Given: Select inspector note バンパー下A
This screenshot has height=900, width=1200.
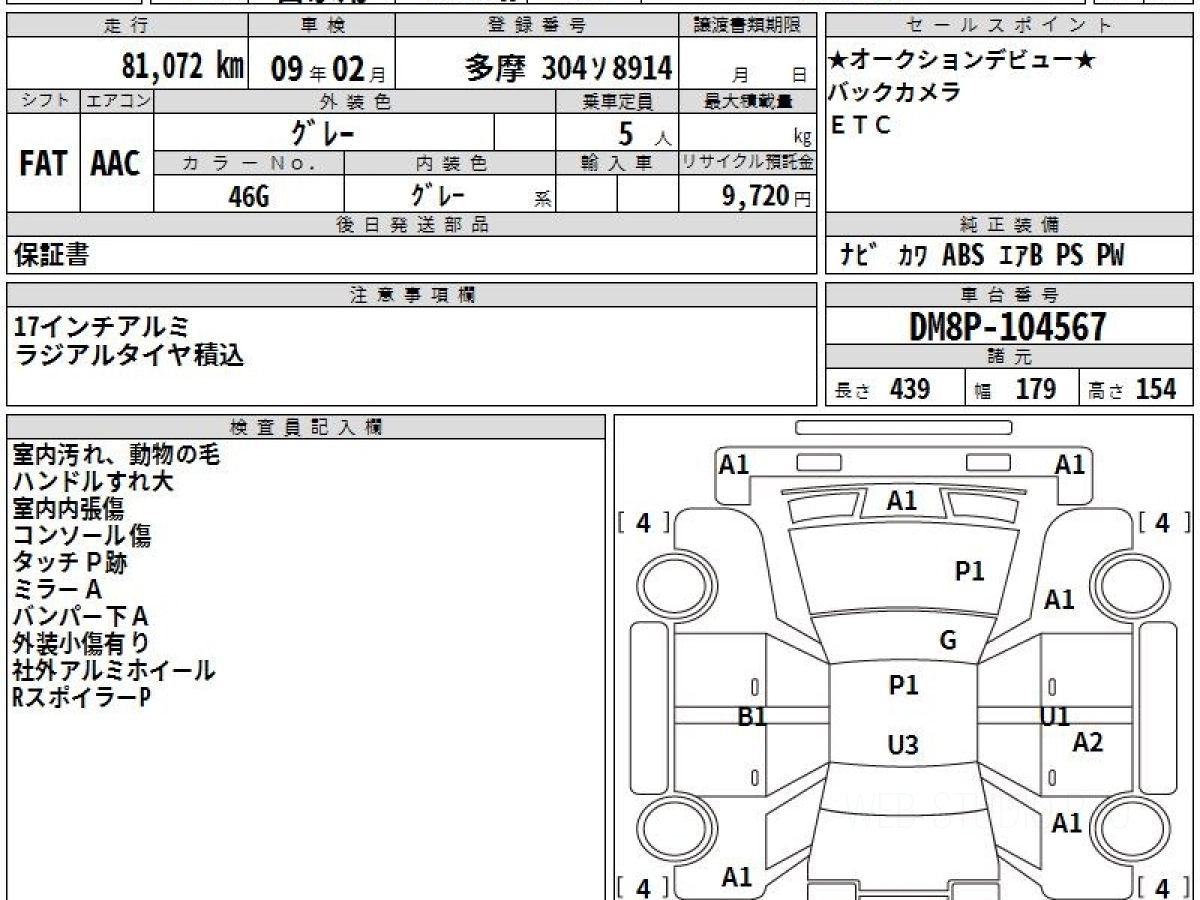Looking at the screenshot, I should pyautogui.click(x=80, y=617).
